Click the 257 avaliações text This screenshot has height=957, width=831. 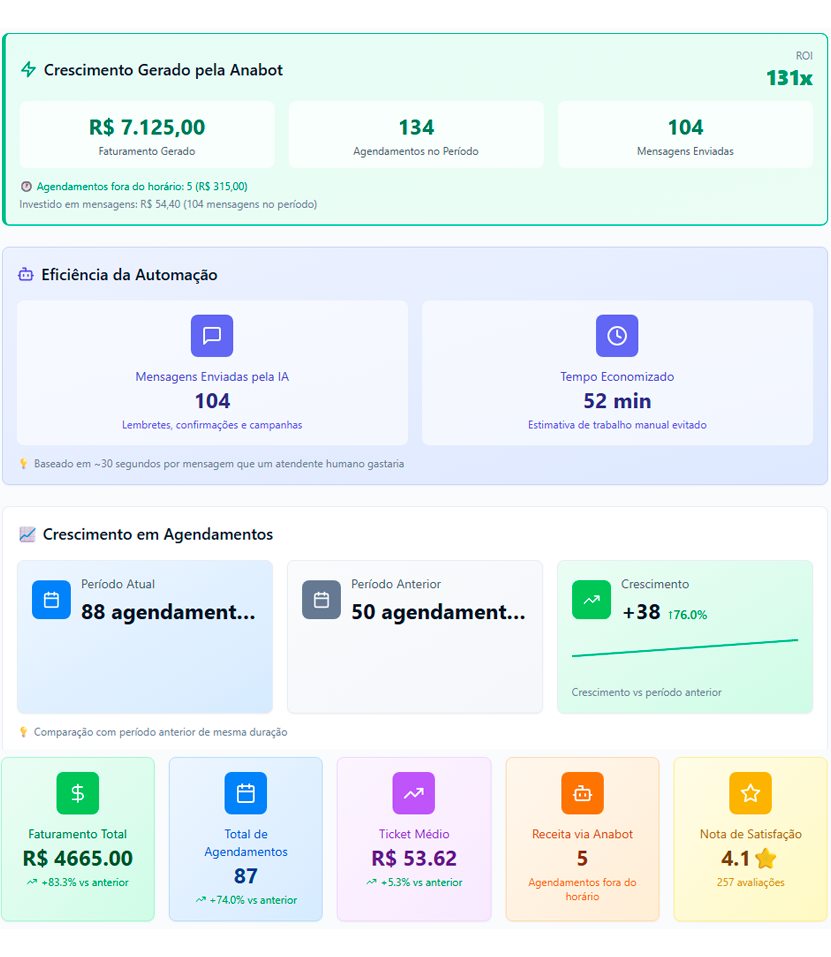tap(750, 883)
